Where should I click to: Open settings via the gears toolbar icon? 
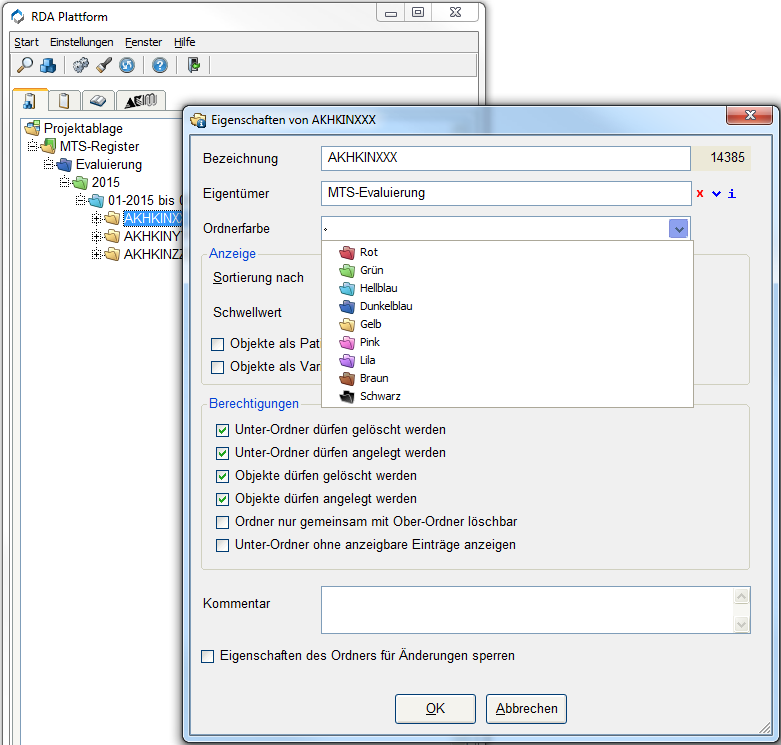[81, 65]
